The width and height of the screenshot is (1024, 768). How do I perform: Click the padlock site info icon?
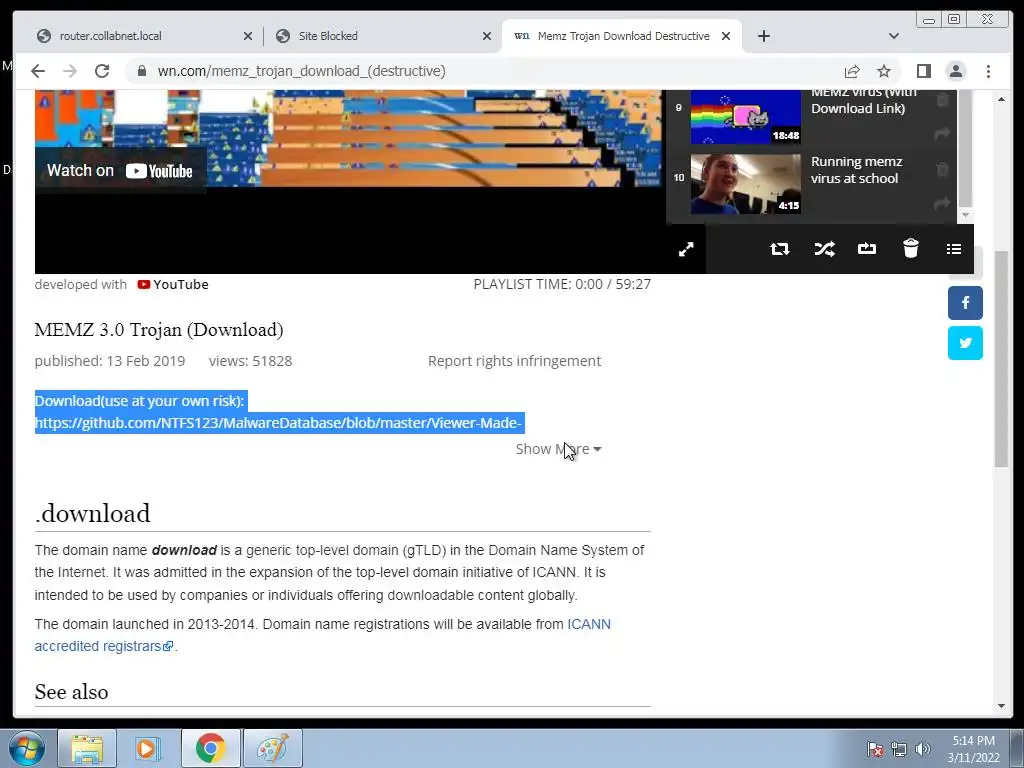click(142, 71)
